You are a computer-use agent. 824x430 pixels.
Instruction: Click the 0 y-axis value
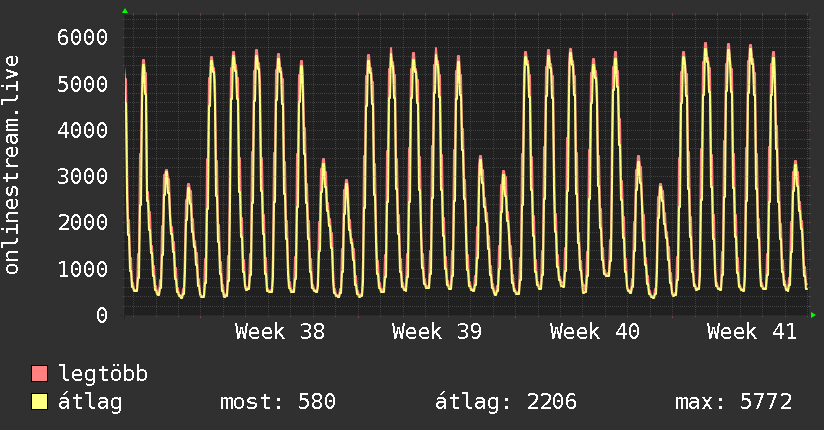coord(102,315)
